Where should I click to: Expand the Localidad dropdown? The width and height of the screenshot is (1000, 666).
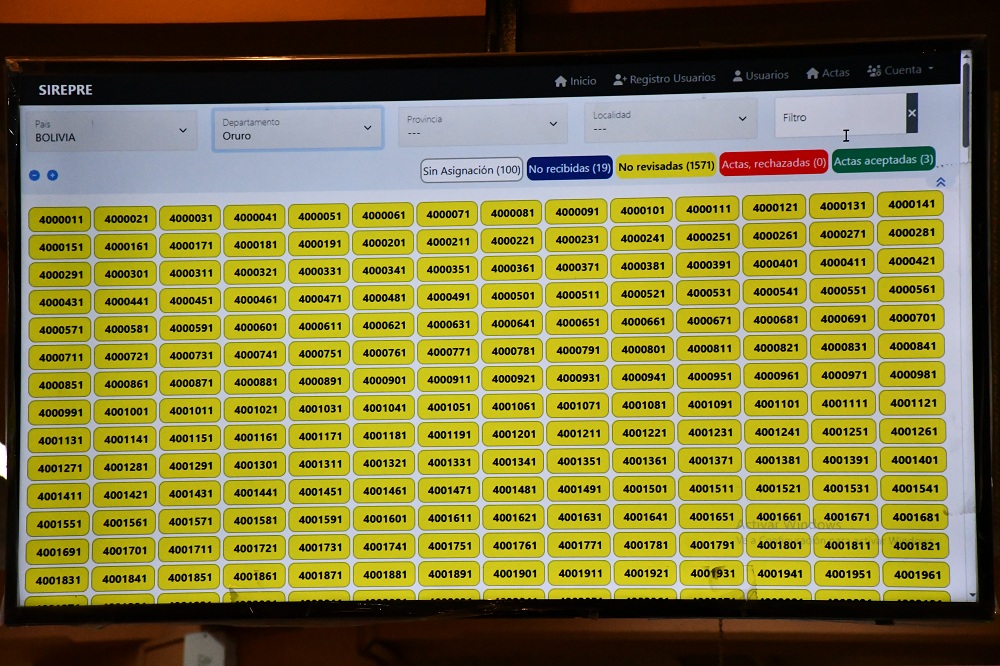click(670, 121)
